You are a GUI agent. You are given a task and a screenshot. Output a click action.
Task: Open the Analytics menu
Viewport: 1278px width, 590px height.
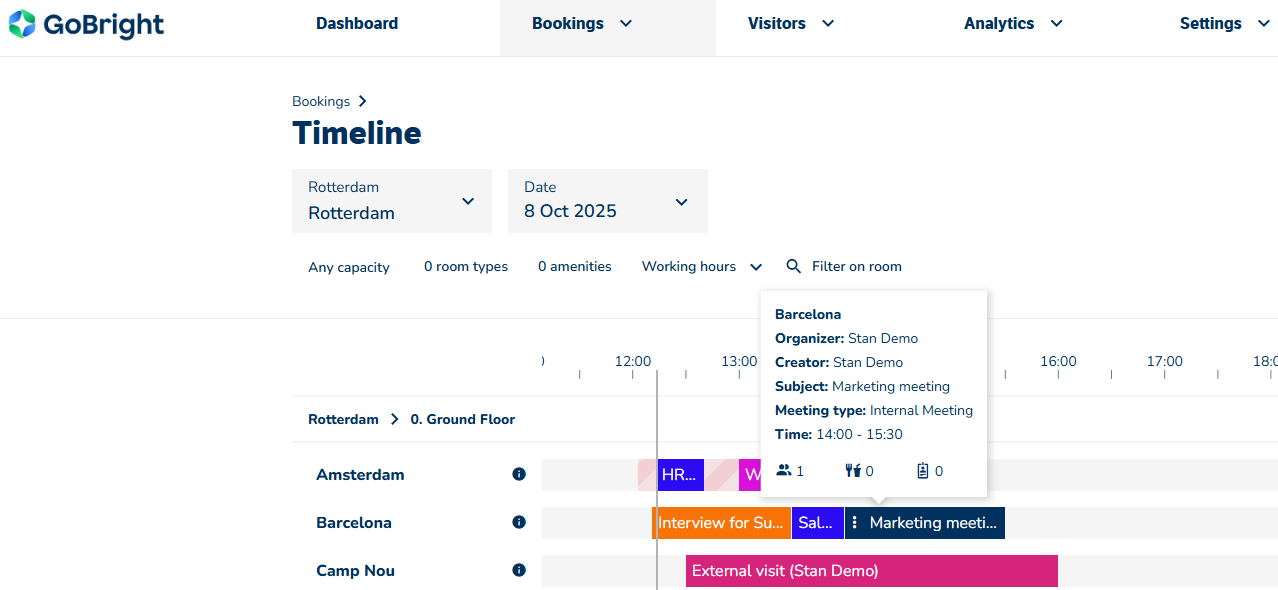coord(1013,24)
